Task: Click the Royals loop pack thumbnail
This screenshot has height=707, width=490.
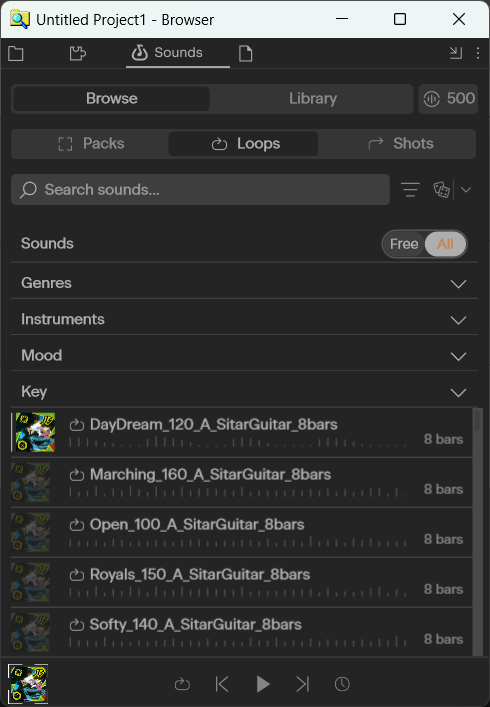Action: [31, 583]
